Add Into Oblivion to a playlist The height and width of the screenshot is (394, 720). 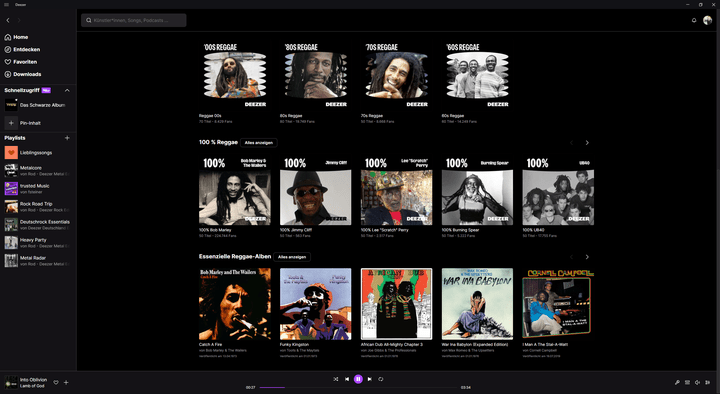point(66,383)
